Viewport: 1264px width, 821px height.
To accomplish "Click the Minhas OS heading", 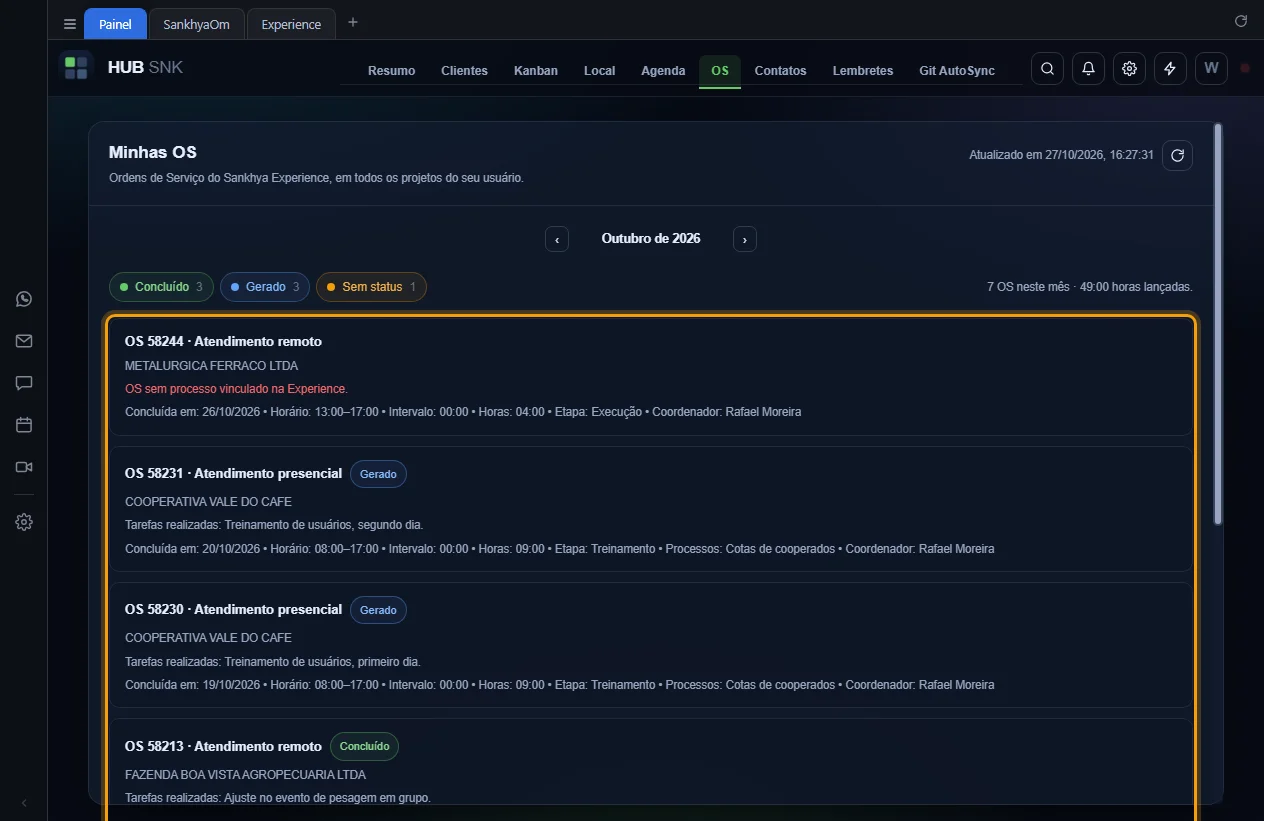I will point(153,153).
